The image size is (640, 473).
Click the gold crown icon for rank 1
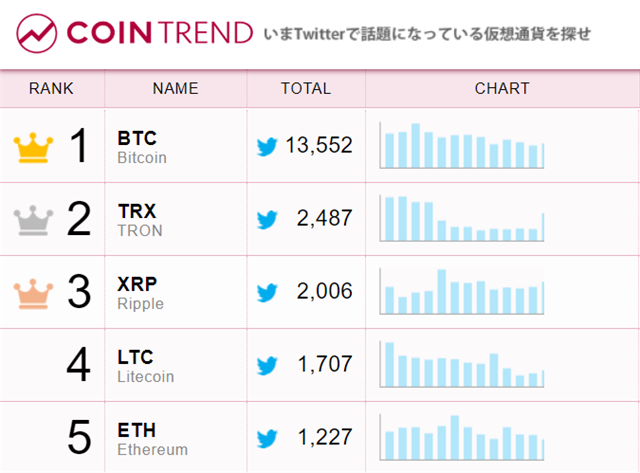pyautogui.click(x=33, y=148)
